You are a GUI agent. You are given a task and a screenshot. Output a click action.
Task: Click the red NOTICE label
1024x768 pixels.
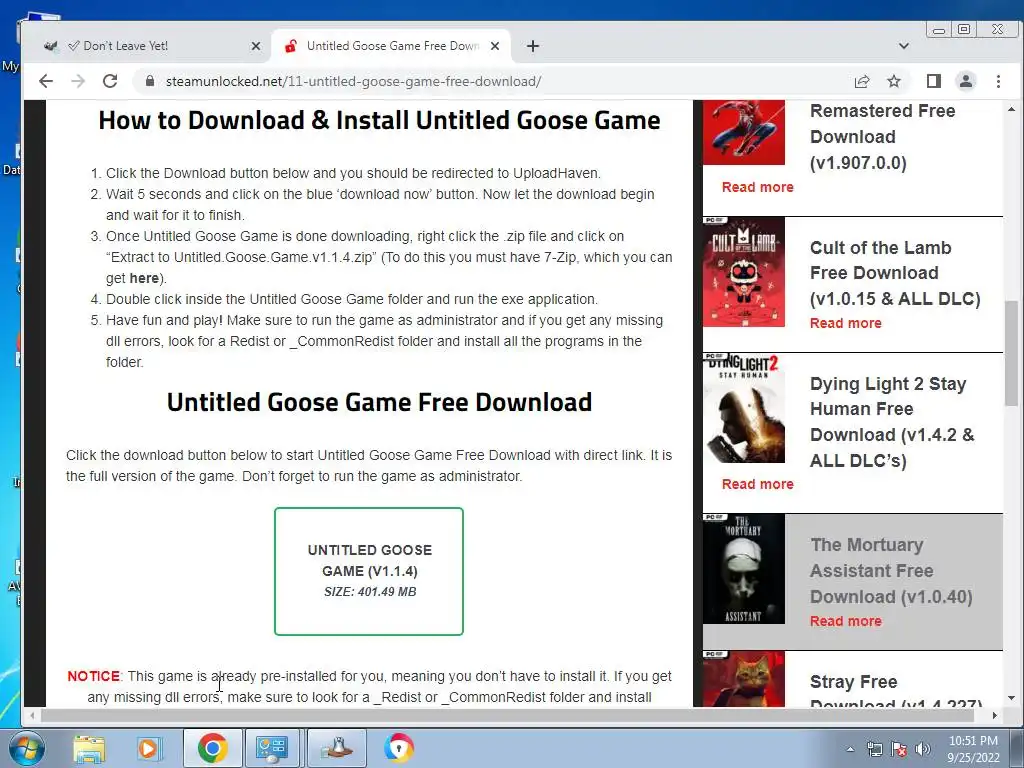tap(93, 676)
